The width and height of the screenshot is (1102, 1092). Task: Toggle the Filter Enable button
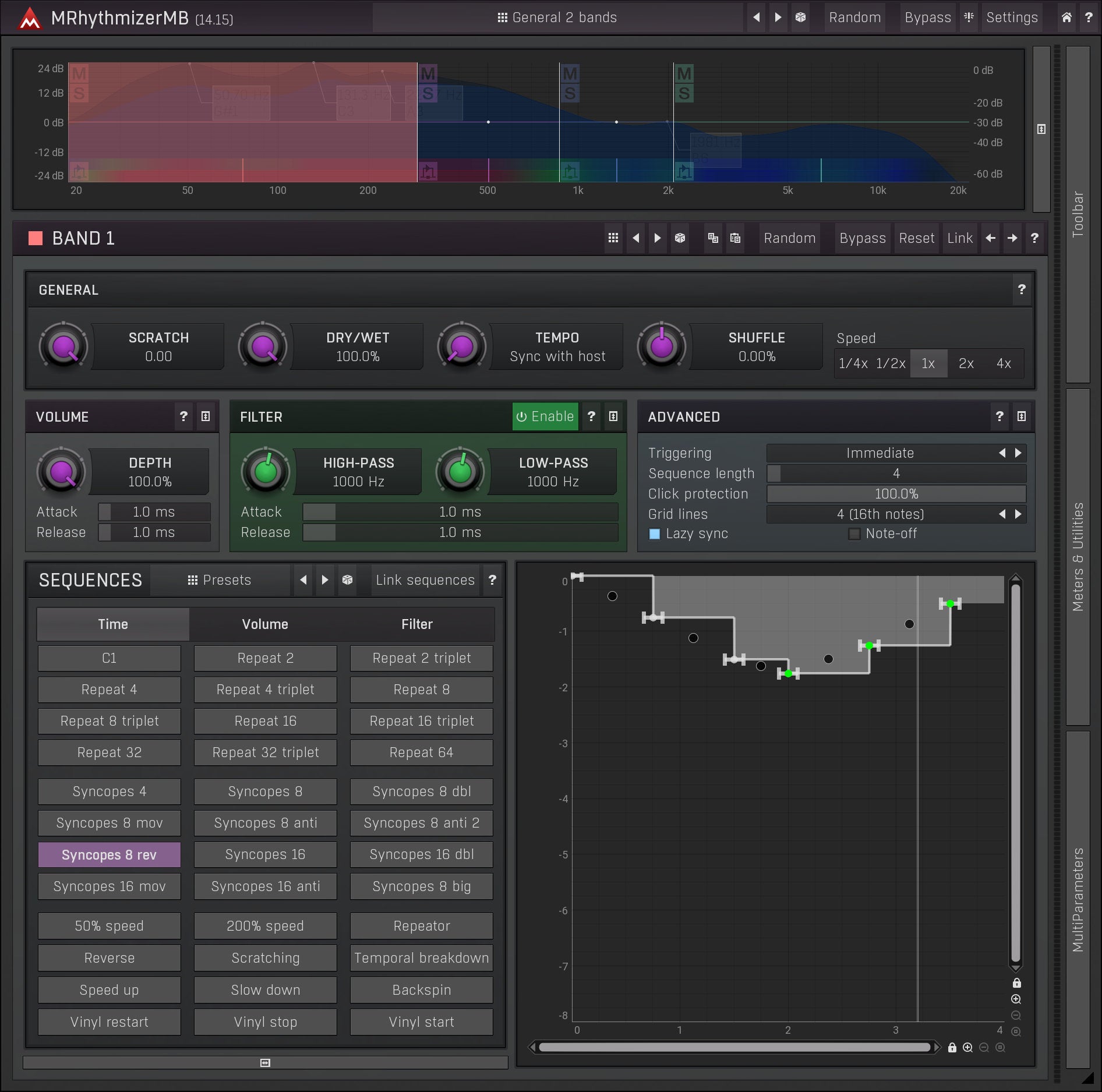(545, 416)
